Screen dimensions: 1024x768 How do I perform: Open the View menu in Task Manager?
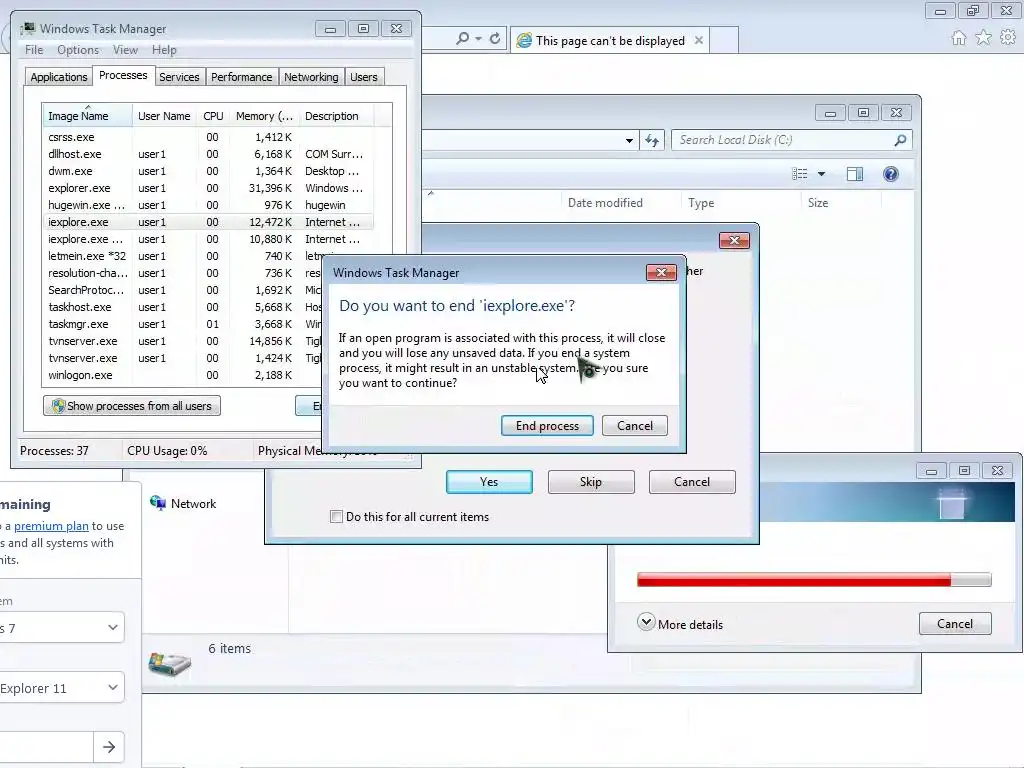pos(125,50)
